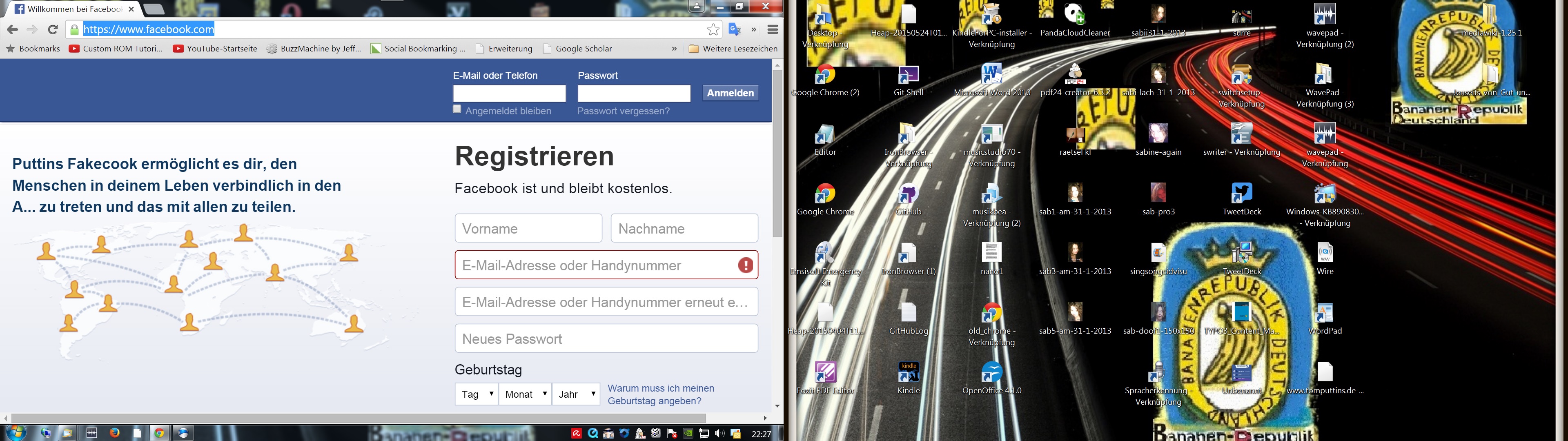The width and height of the screenshot is (1568, 441).
Task: Expand the Tag birthday dropdown
Action: 476,394
